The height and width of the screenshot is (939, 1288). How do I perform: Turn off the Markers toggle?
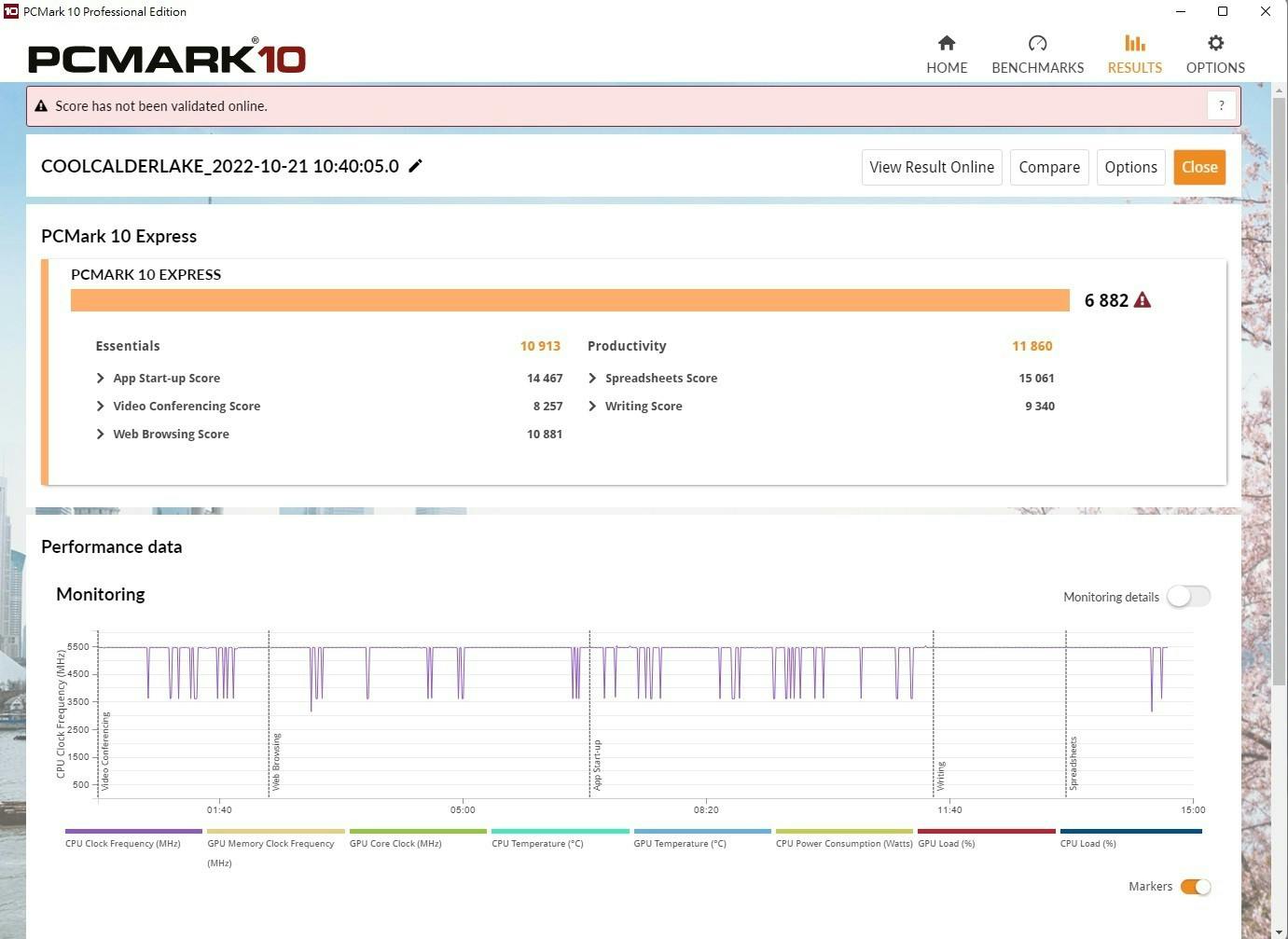[x=1195, y=887]
